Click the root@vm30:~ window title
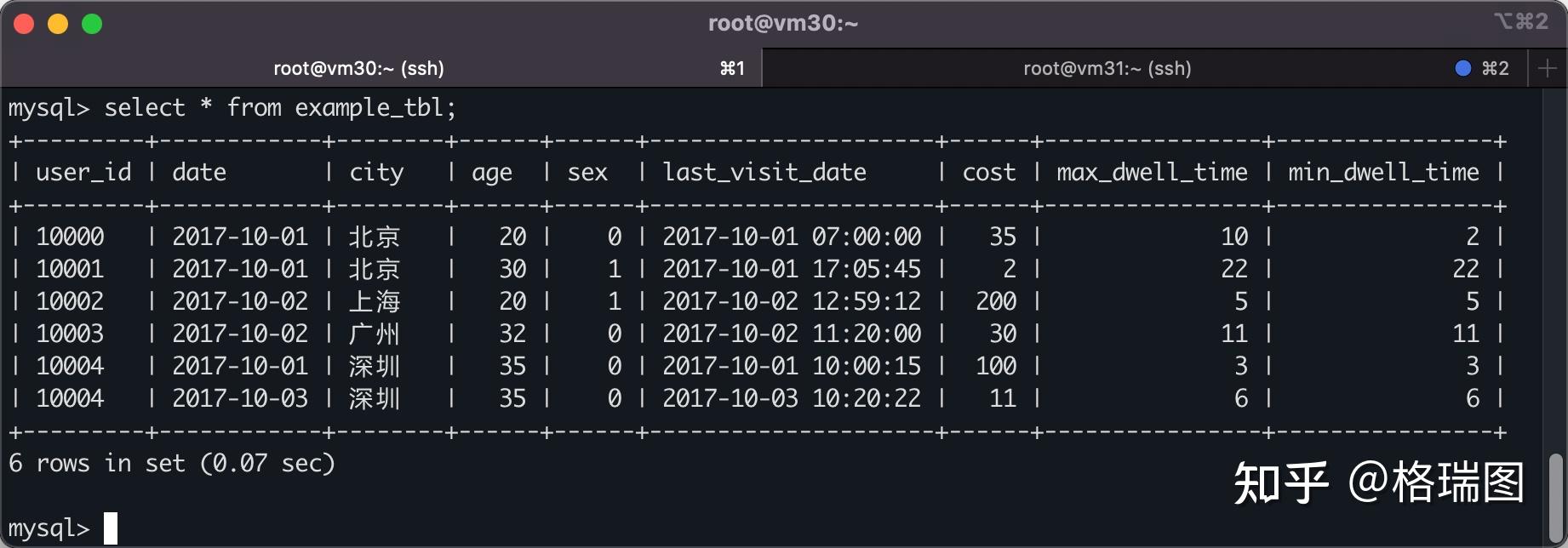Screen dimensions: 1568x548 pos(783,23)
